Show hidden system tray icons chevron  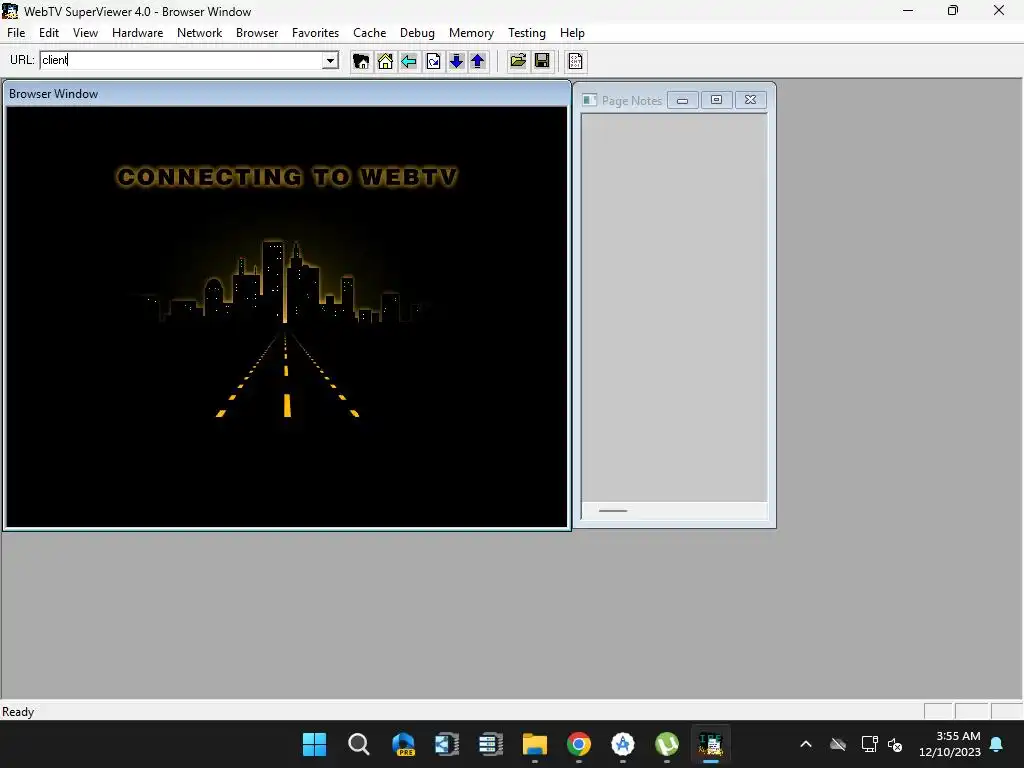coord(806,744)
